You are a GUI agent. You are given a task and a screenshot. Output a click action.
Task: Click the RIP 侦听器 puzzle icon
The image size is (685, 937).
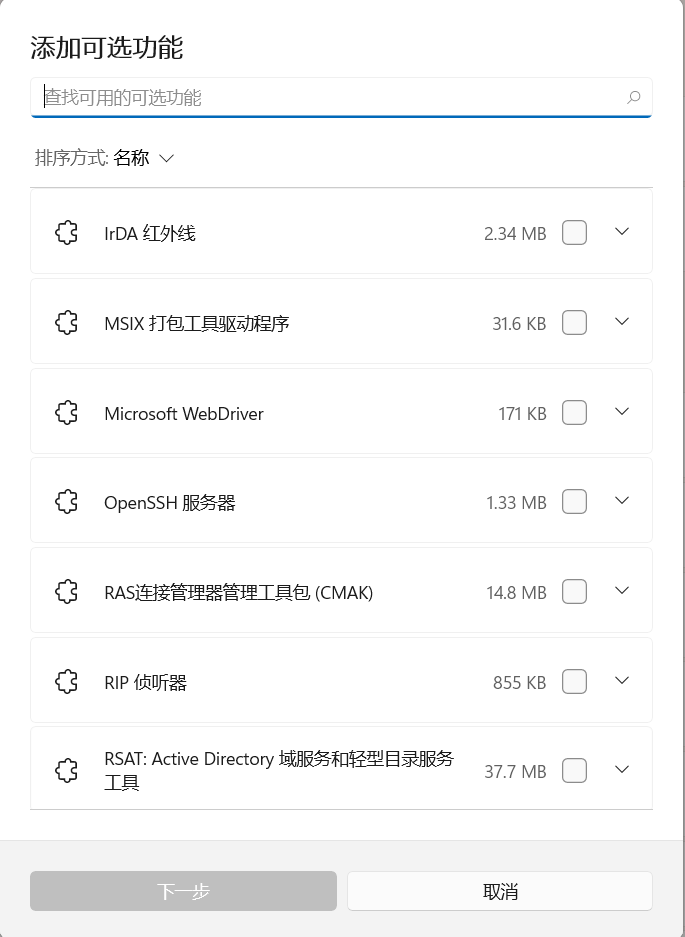[x=66, y=681]
